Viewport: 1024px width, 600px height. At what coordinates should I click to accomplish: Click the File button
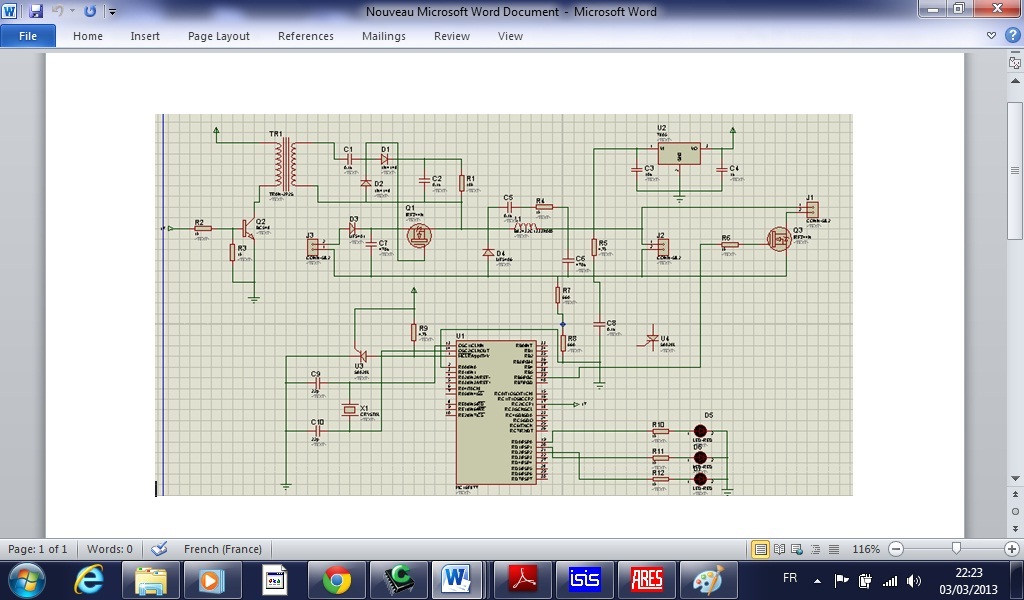[28, 36]
